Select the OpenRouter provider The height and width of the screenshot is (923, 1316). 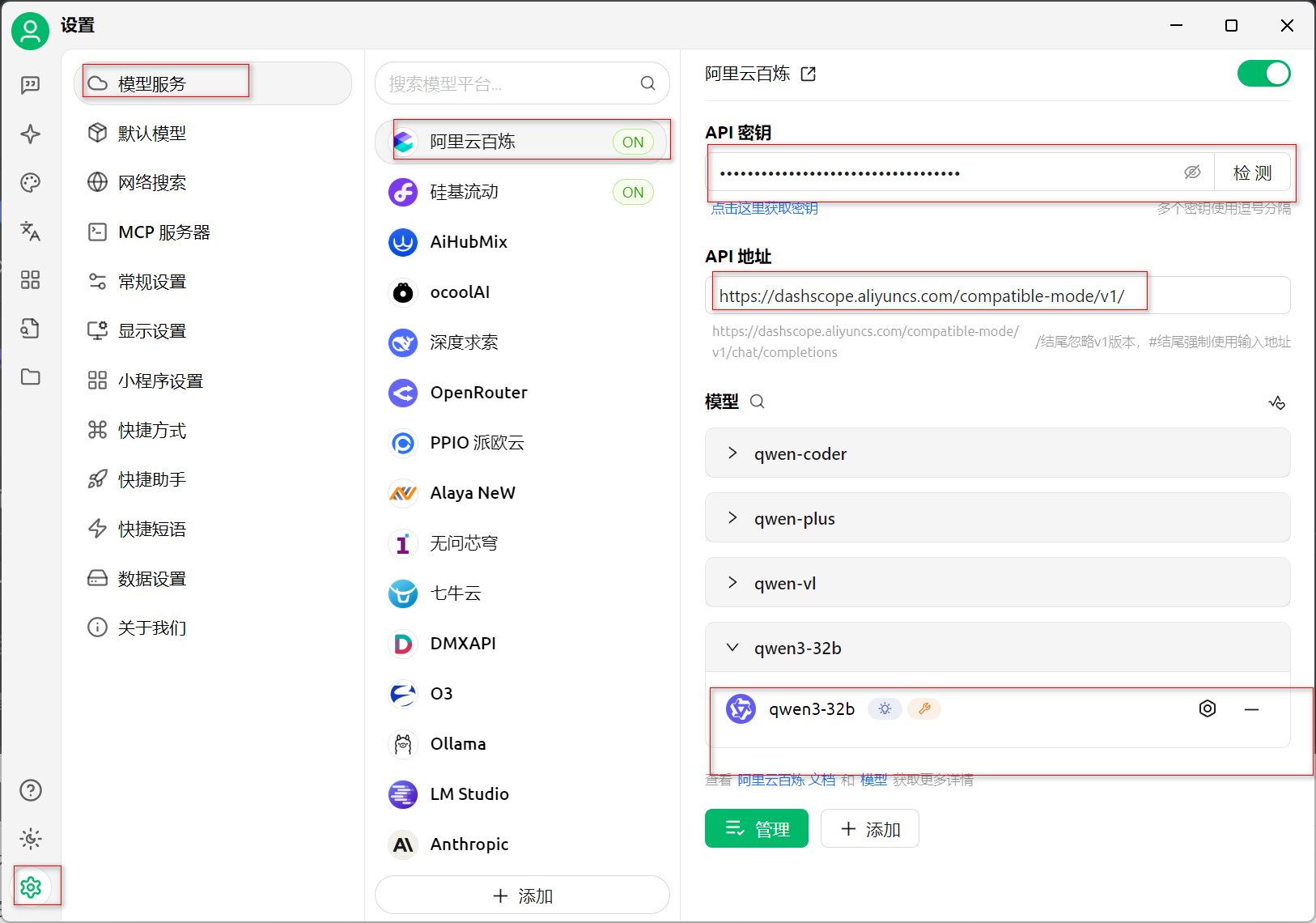tap(522, 393)
